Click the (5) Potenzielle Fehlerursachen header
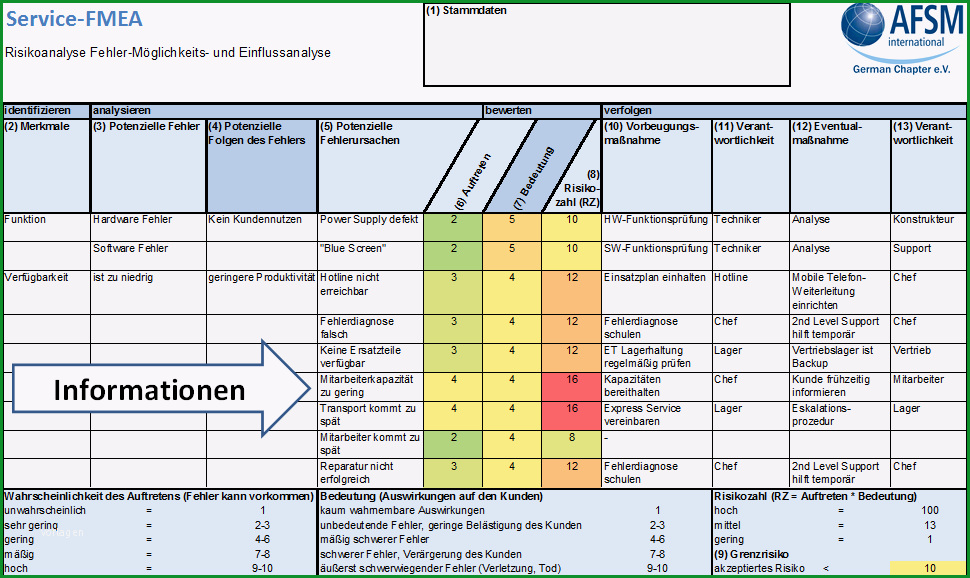Viewport: 970px width, 578px height. click(x=371, y=165)
